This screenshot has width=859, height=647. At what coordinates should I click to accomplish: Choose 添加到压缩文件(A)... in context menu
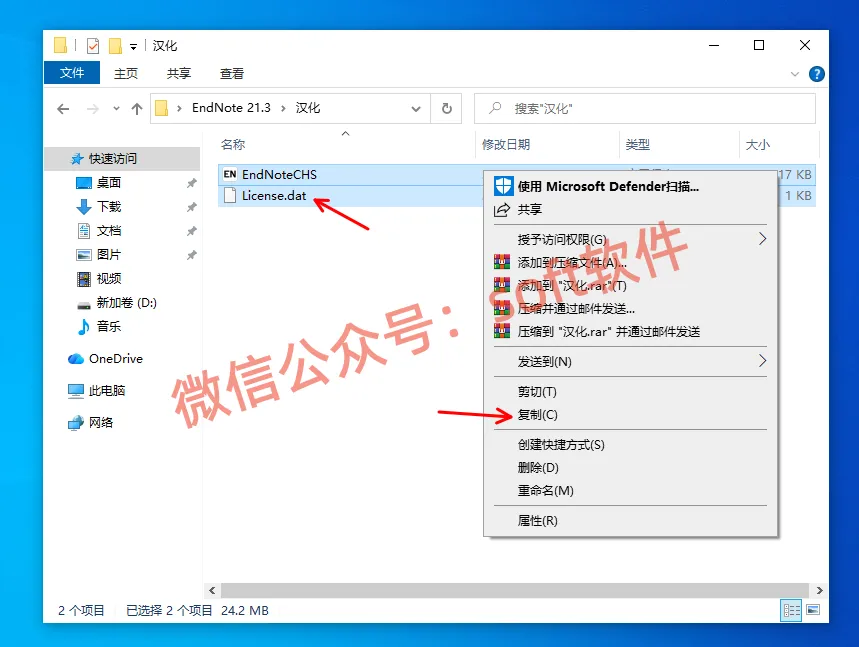630,262
